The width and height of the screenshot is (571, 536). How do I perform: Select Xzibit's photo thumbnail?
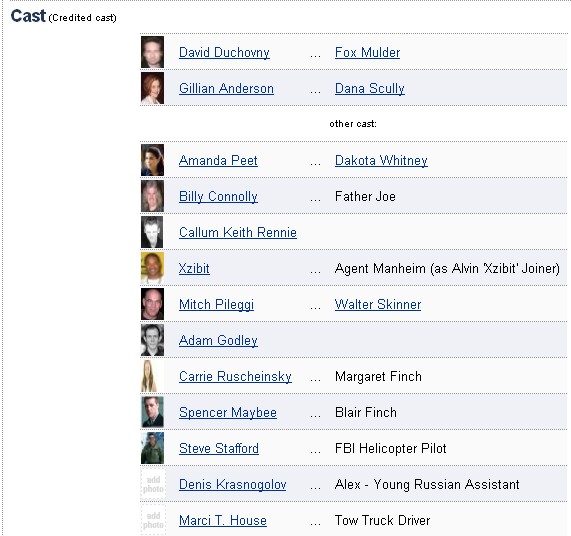tap(152, 268)
